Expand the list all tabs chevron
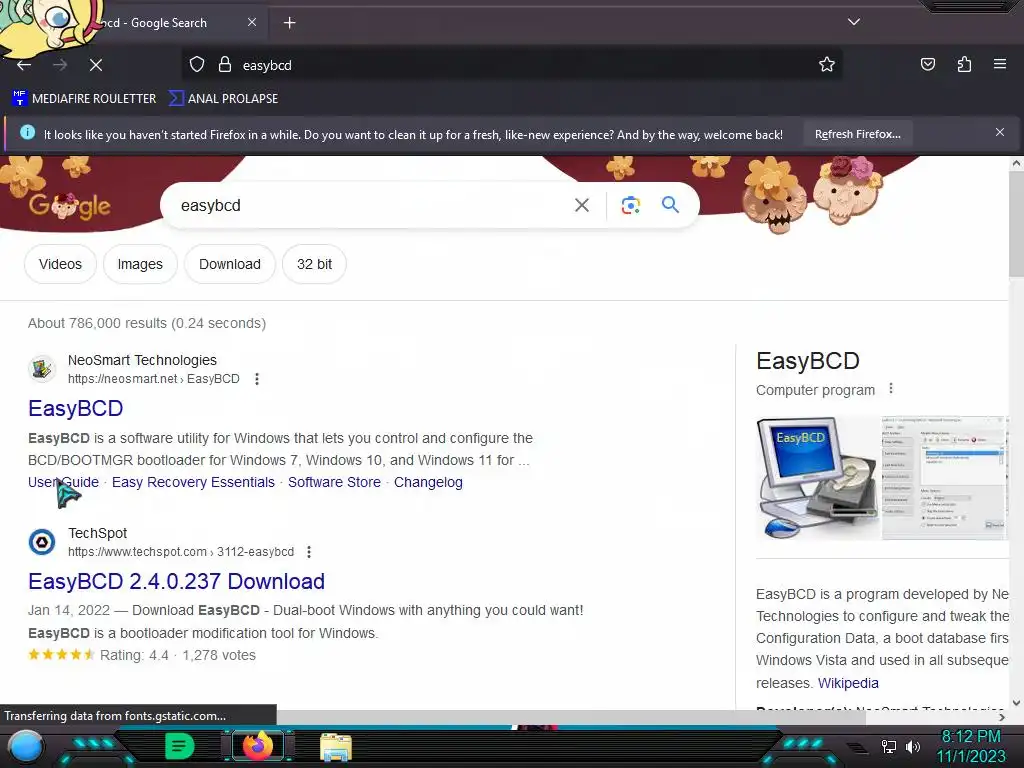Screen dimensions: 1024x768 point(854,22)
